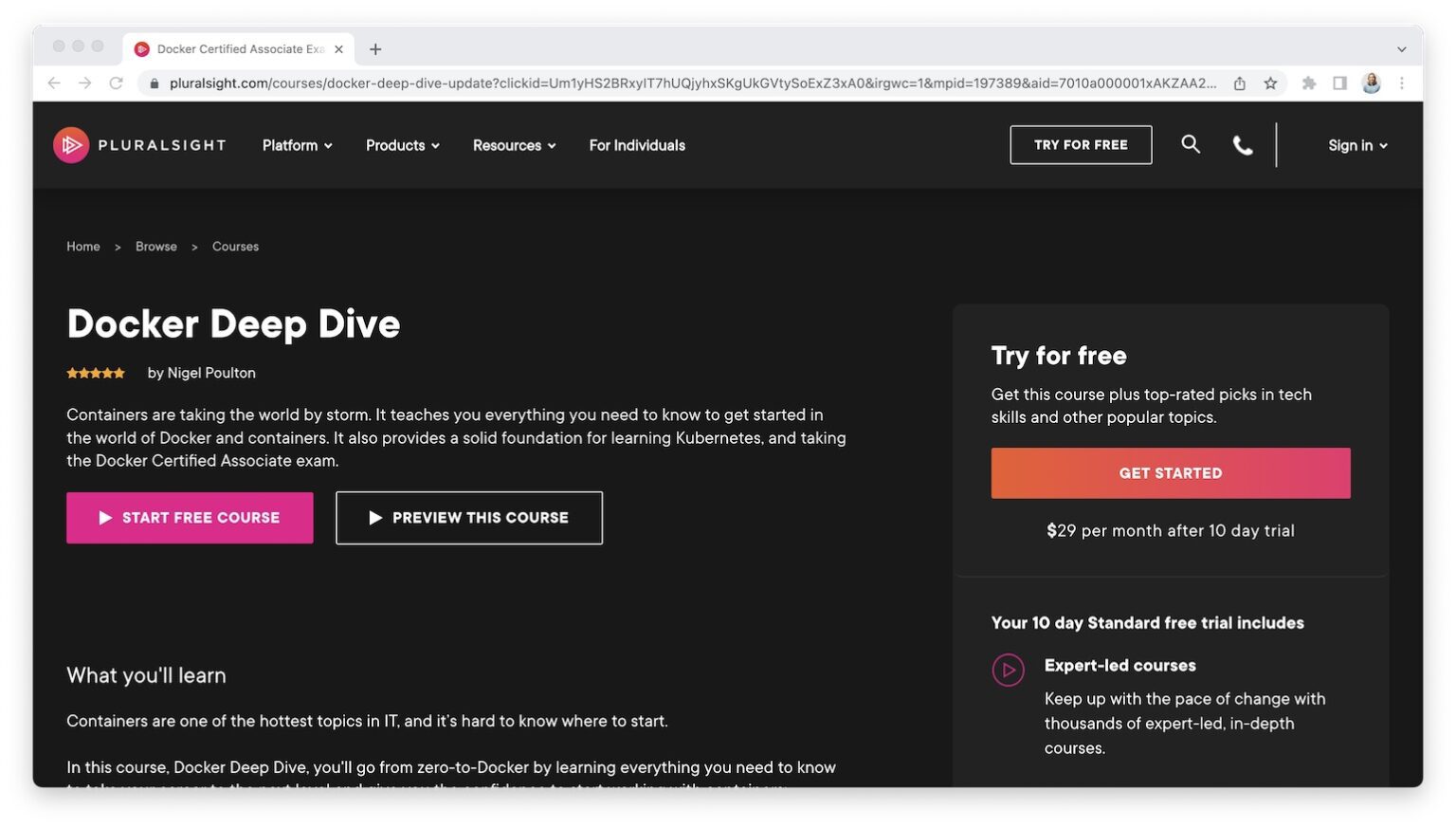
Task: Click the circular play icon beside Expert-led courses
Action: (1009, 670)
